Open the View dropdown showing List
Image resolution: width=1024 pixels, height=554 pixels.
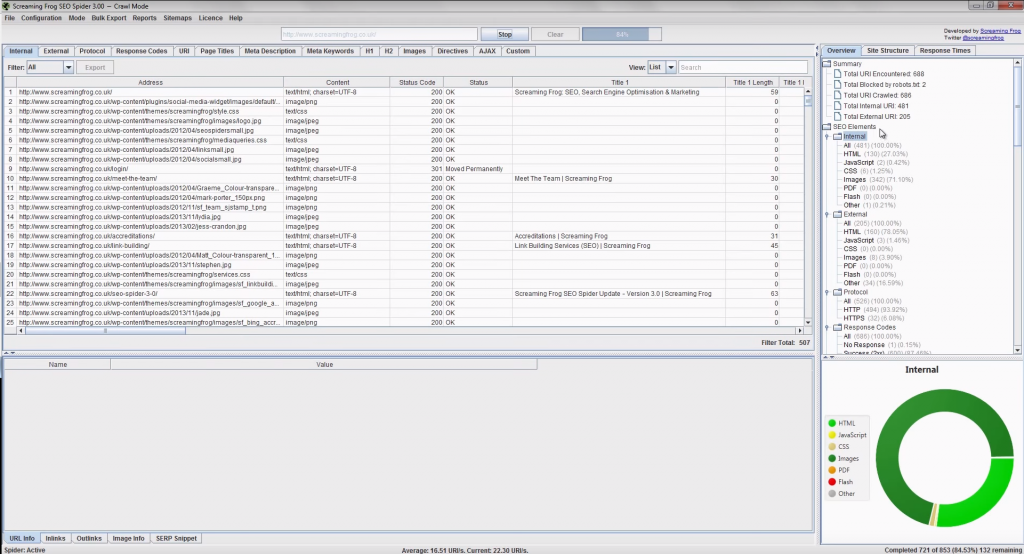click(x=661, y=67)
